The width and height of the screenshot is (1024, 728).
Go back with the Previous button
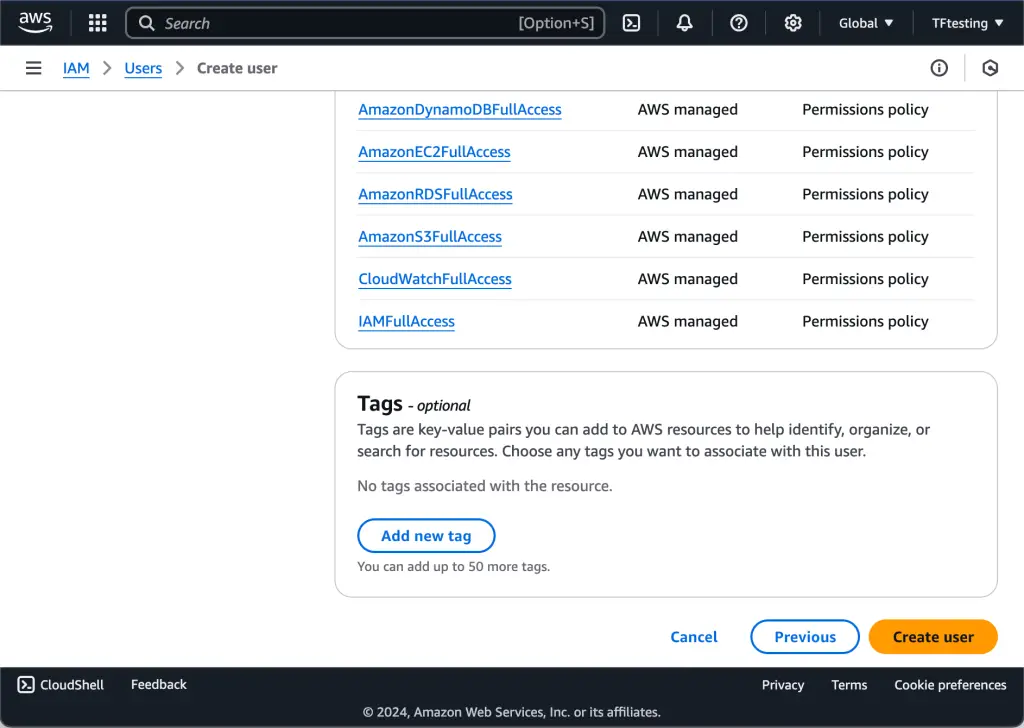(x=804, y=636)
